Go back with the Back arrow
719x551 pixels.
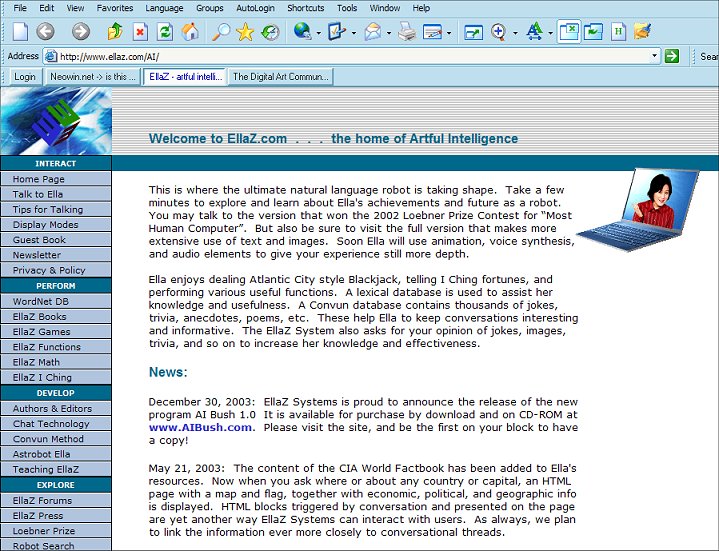[x=45, y=32]
